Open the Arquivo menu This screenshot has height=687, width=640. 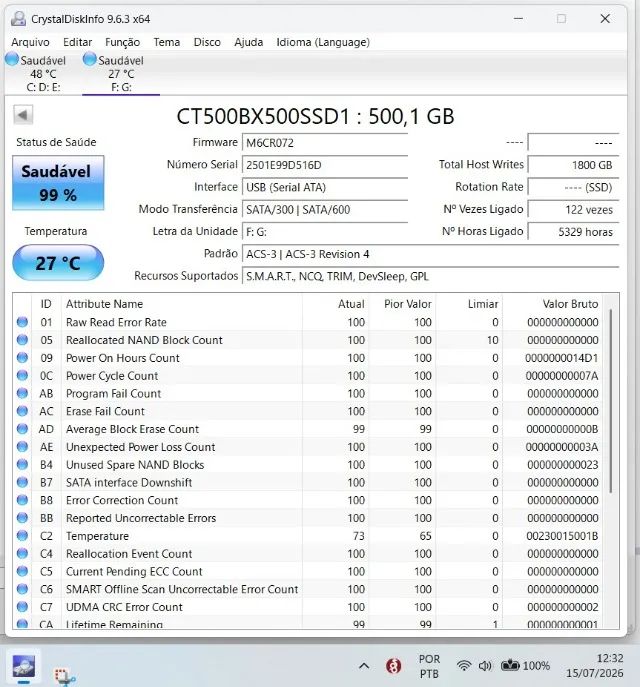(x=30, y=42)
